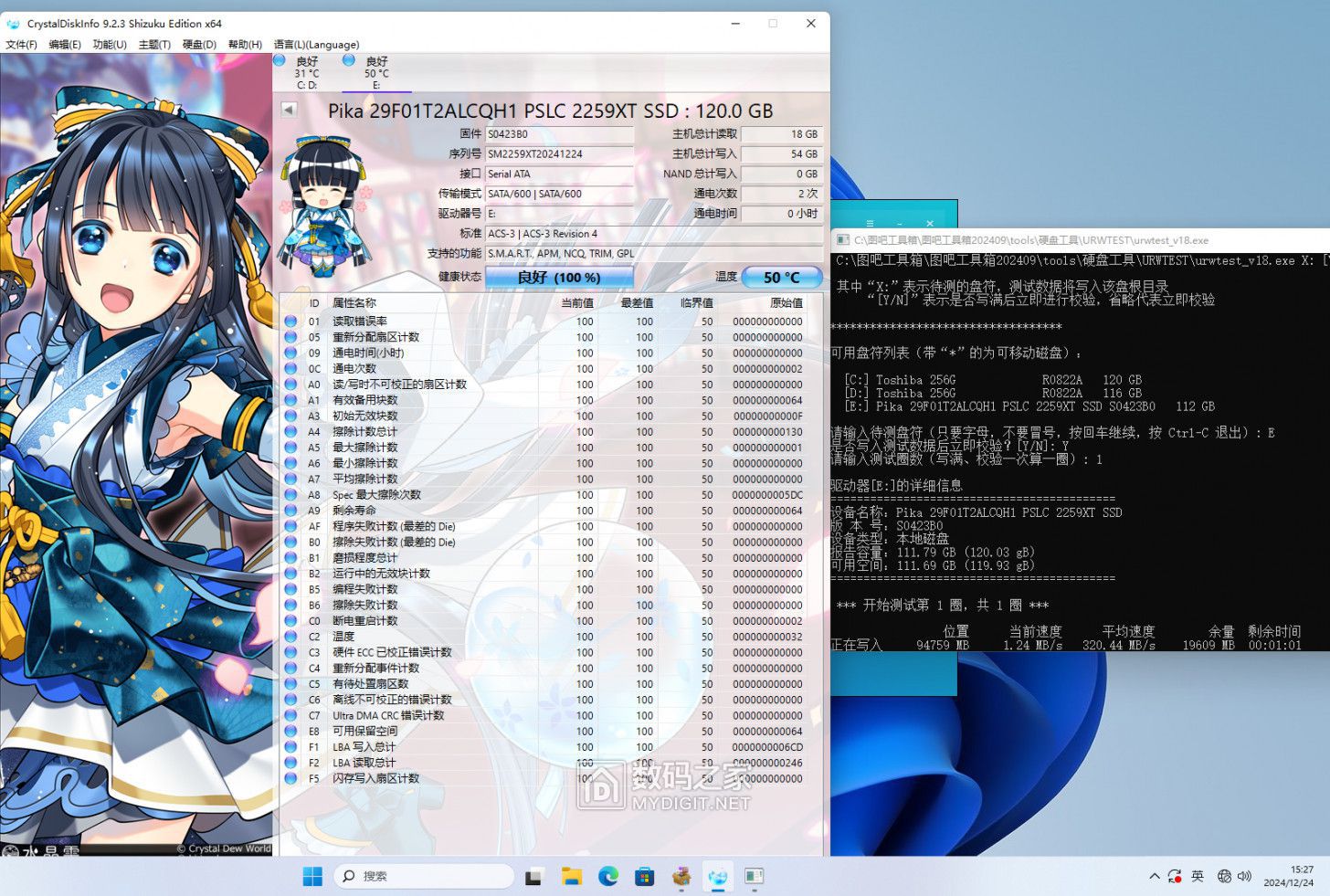The width and height of the screenshot is (1330, 896).
Task: Click the status circle of row A8 Spec 最大擦除次数
Action: pos(290,495)
